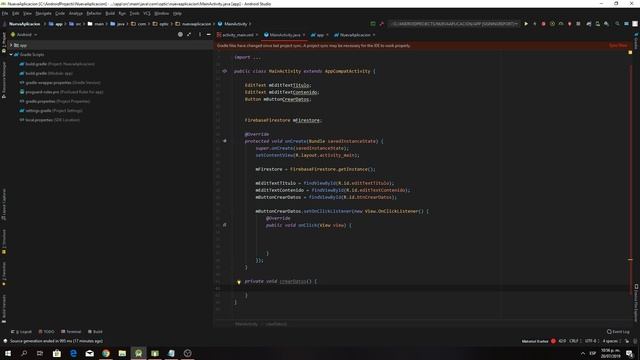Open the UTF-8 encoding selector in status bar
This screenshot has width=640, height=360.
tap(591, 341)
